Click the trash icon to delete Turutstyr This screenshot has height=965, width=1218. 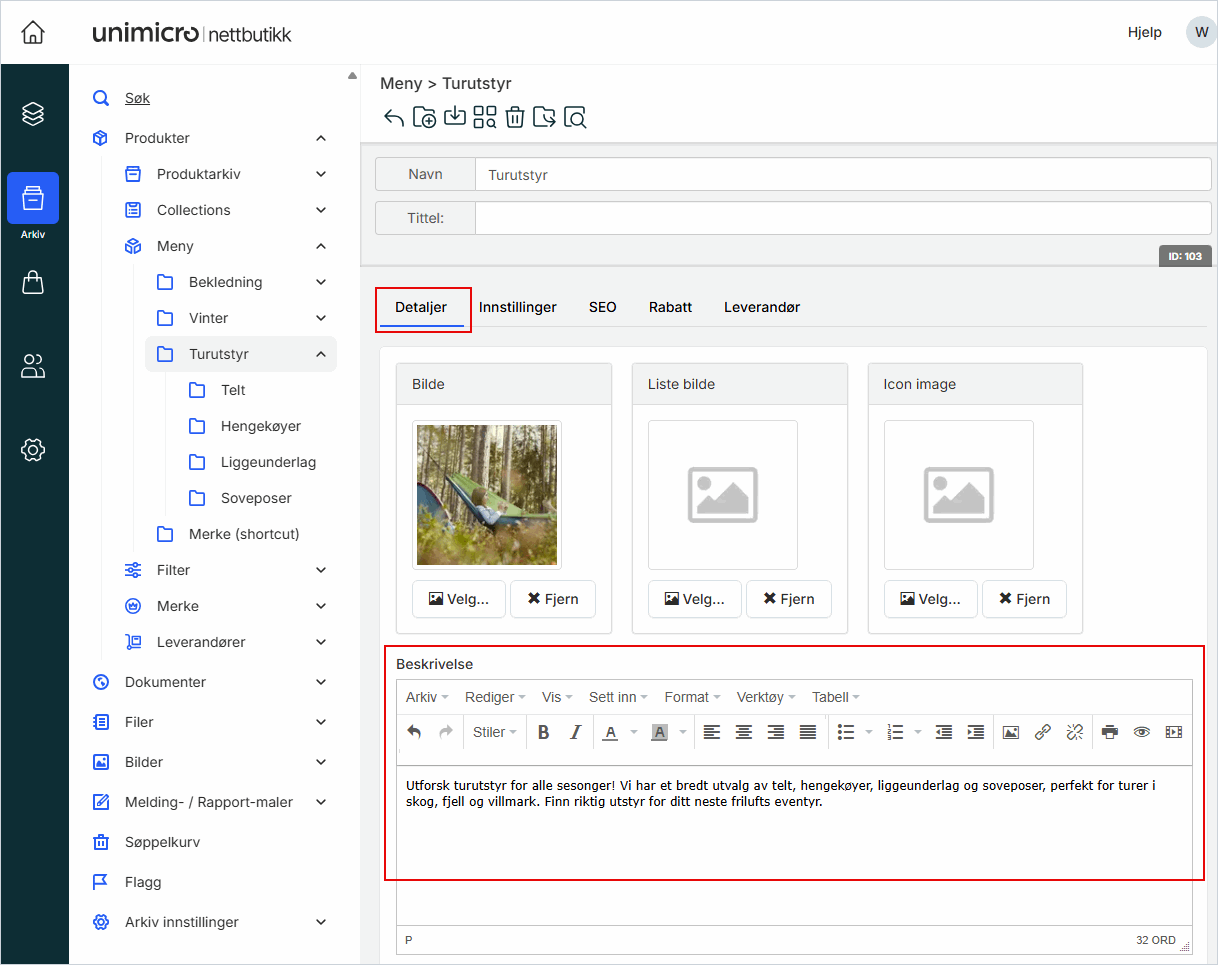point(514,117)
